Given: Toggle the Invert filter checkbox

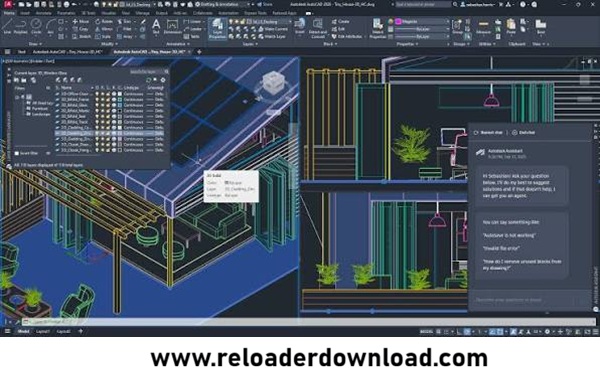Looking at the screenshot, I should [x=17, y=153].
